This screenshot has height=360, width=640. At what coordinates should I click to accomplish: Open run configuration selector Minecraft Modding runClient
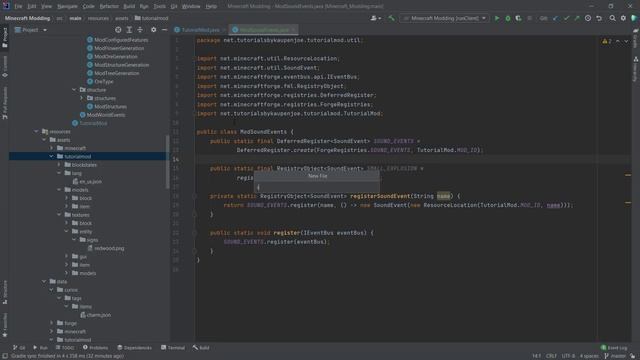coord(444,18)
